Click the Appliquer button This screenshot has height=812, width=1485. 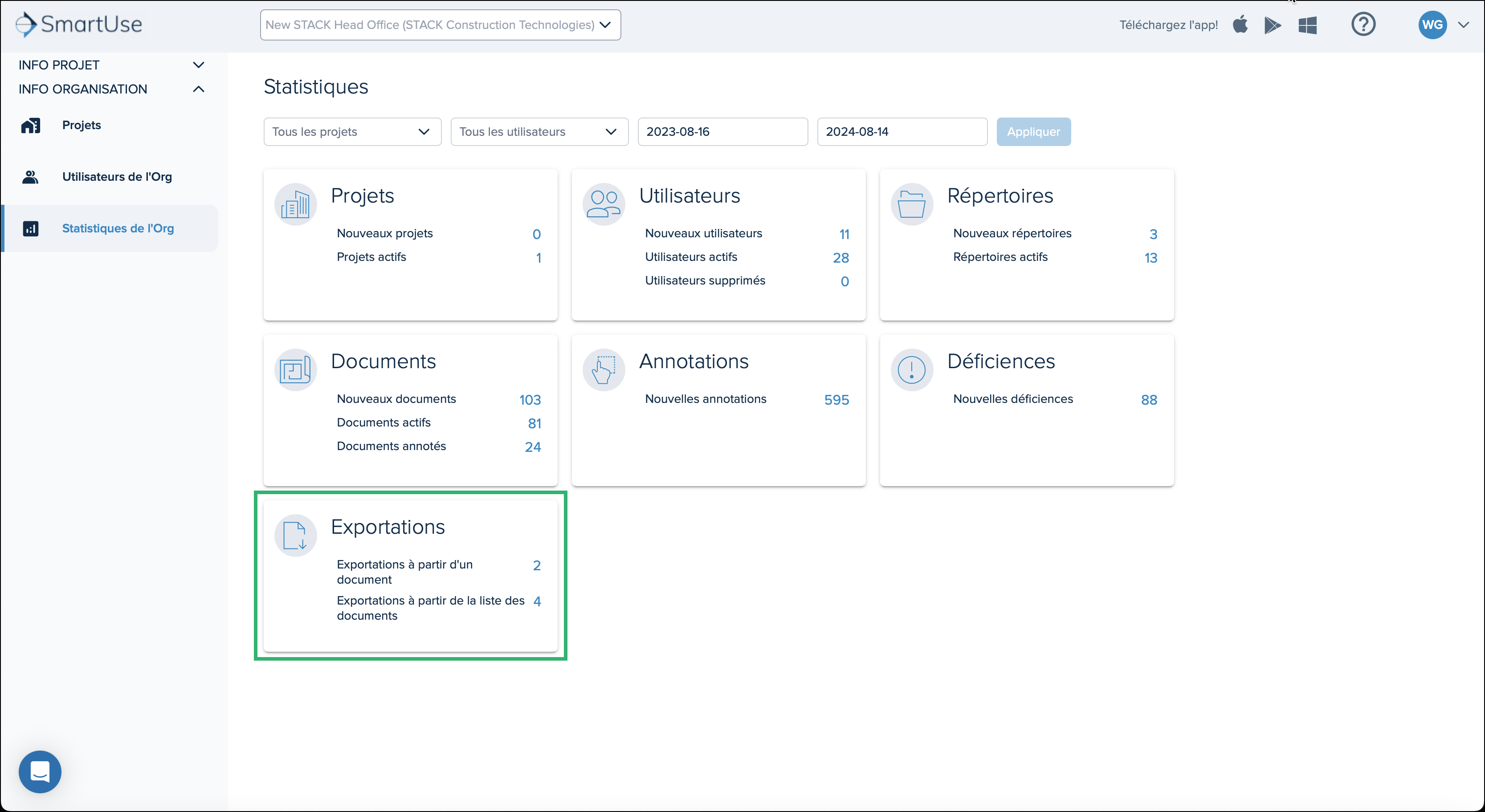point(1033,131)
